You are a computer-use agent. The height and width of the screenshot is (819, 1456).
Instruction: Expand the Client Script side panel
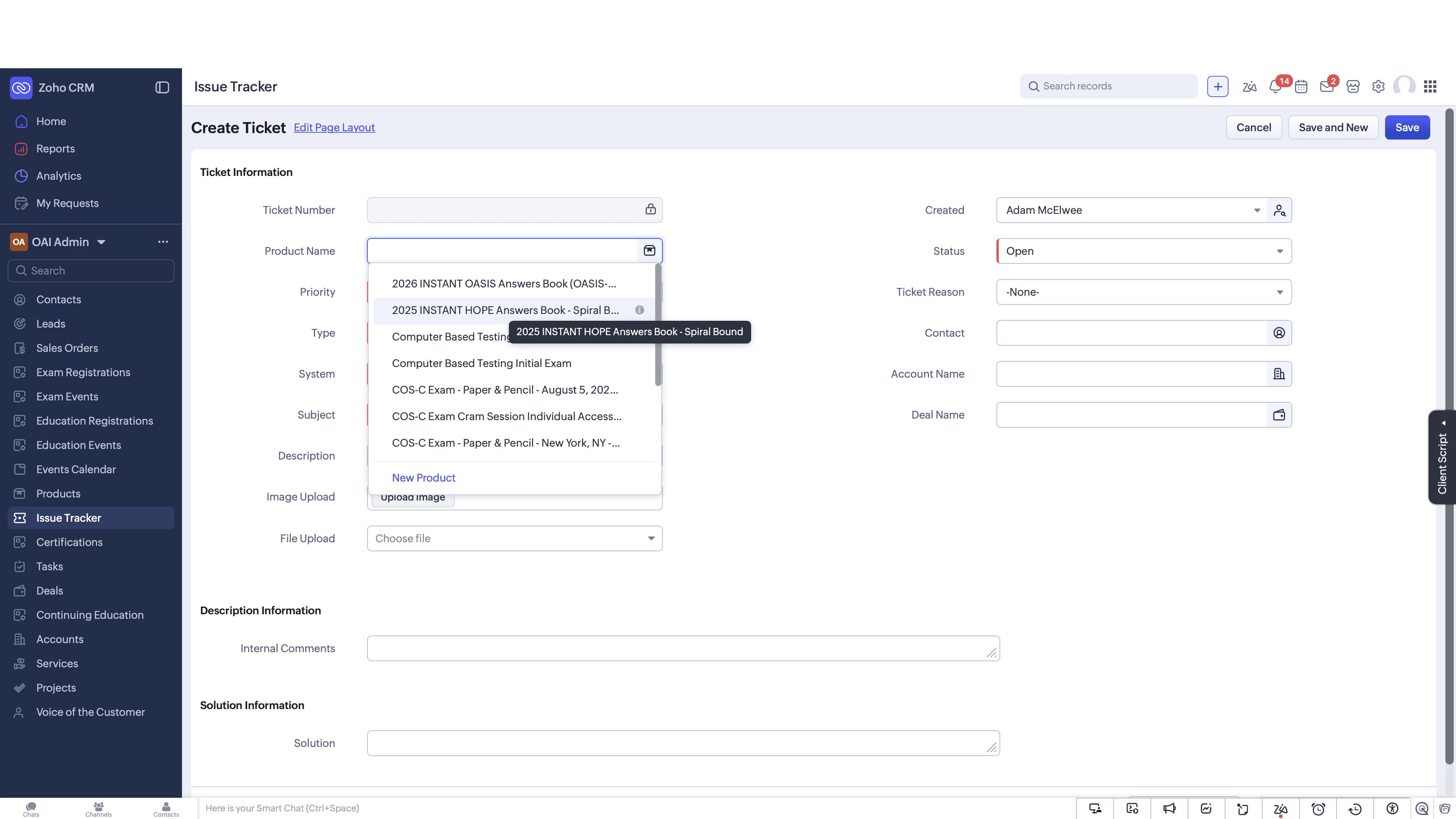coord(1442,457)
